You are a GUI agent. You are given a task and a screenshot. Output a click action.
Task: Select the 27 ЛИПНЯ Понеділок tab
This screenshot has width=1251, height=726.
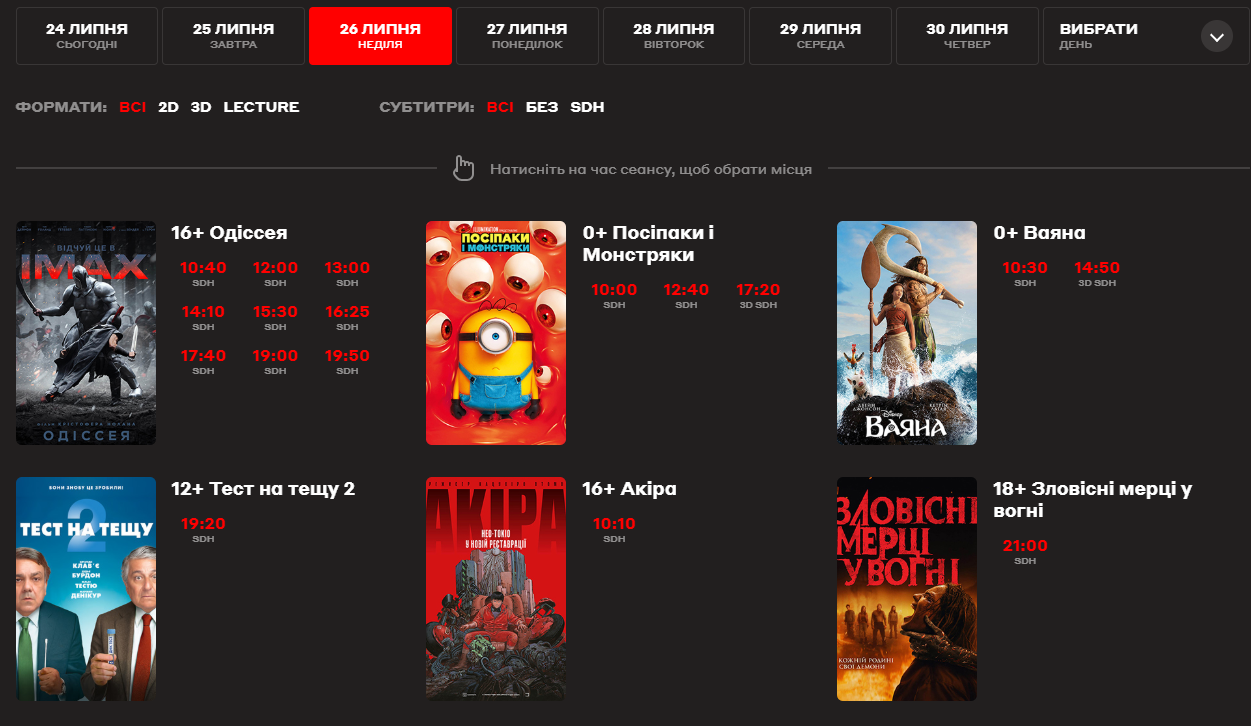(x=527, y=36)
